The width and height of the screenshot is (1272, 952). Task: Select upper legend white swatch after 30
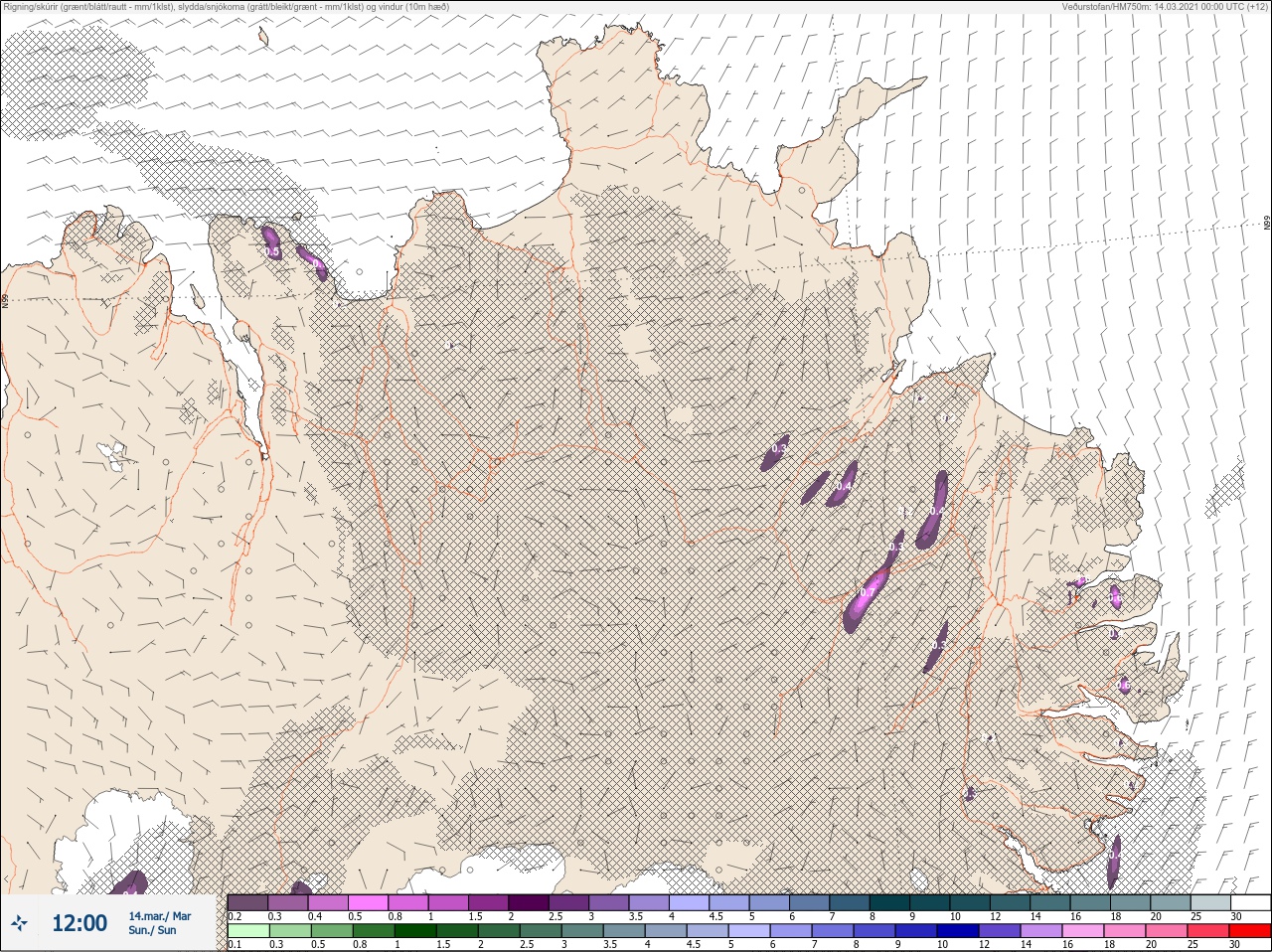pyautogui.click(x=1252, y=903)
